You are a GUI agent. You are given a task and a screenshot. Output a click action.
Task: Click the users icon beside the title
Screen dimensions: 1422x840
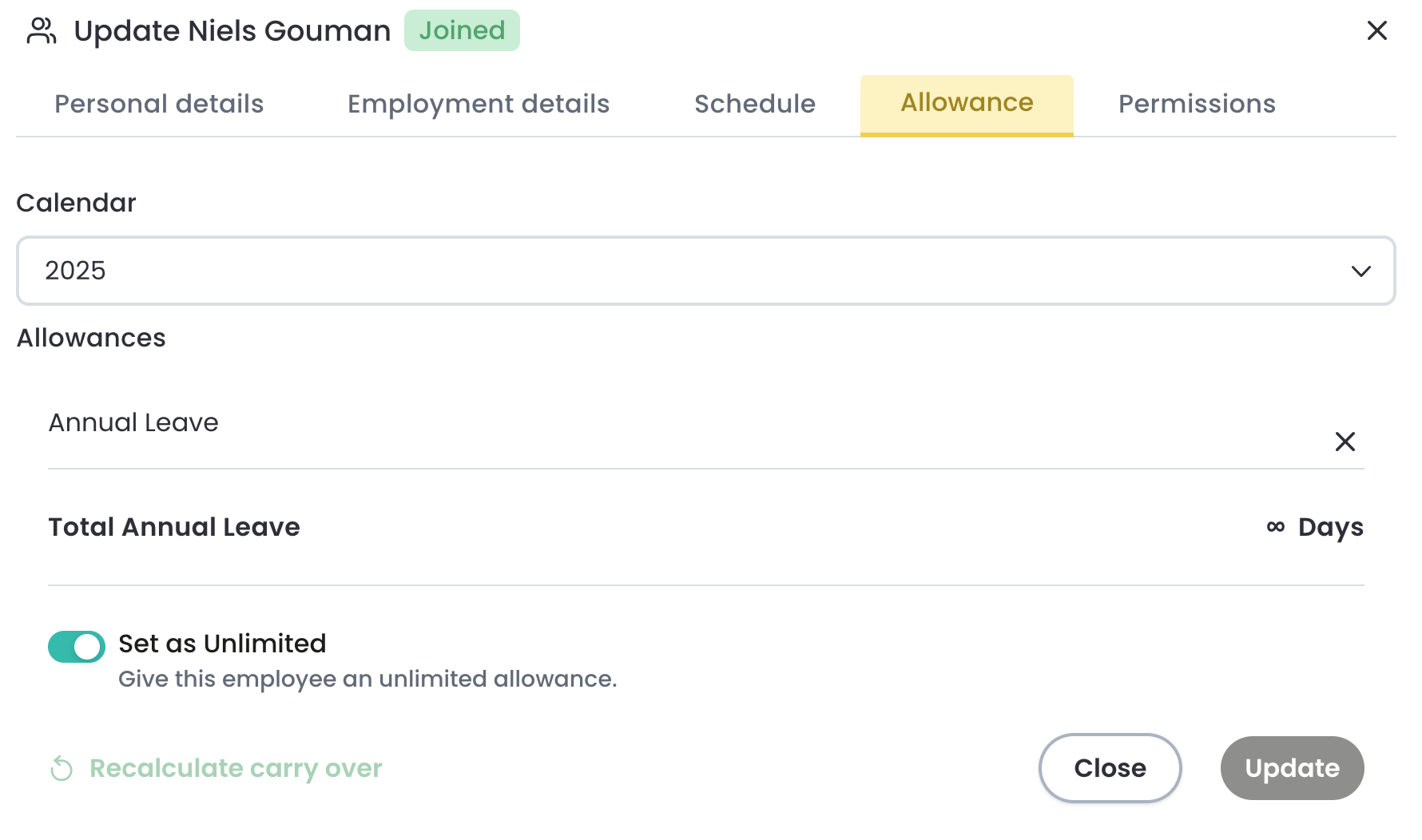(x=42, y=31)
